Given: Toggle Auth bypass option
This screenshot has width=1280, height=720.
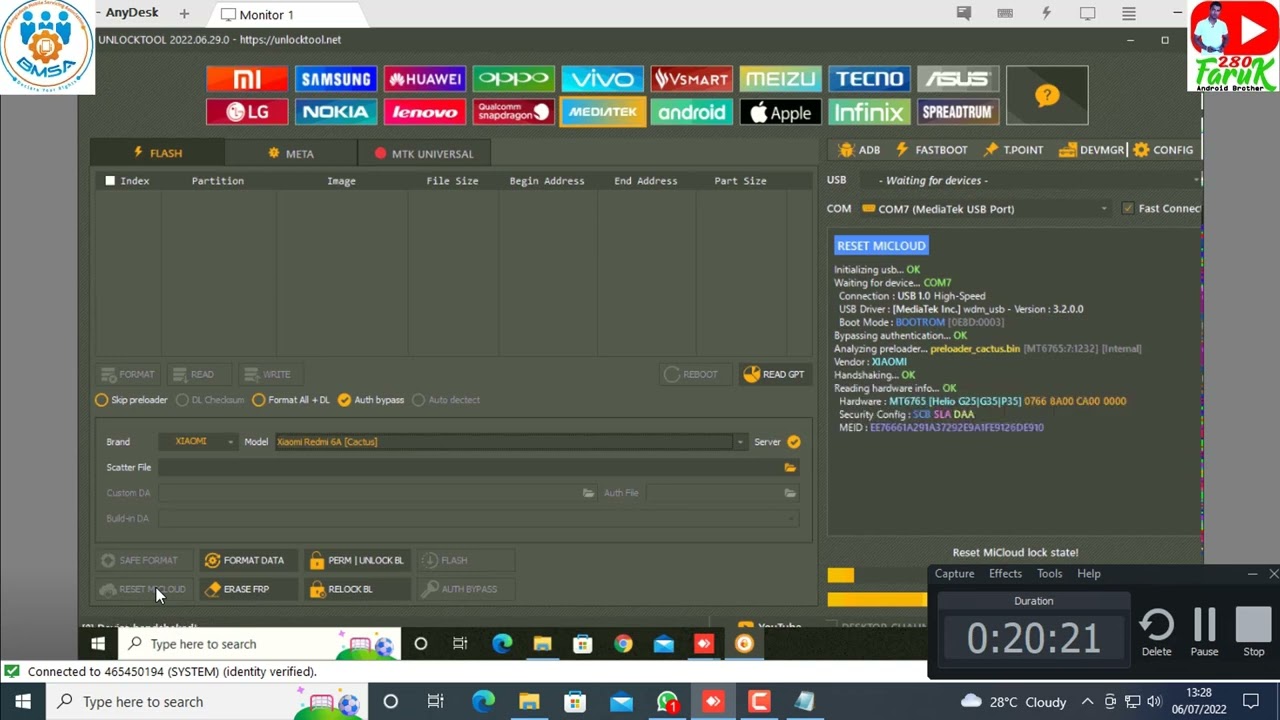Looking at the screenshot, I should 371,400.
